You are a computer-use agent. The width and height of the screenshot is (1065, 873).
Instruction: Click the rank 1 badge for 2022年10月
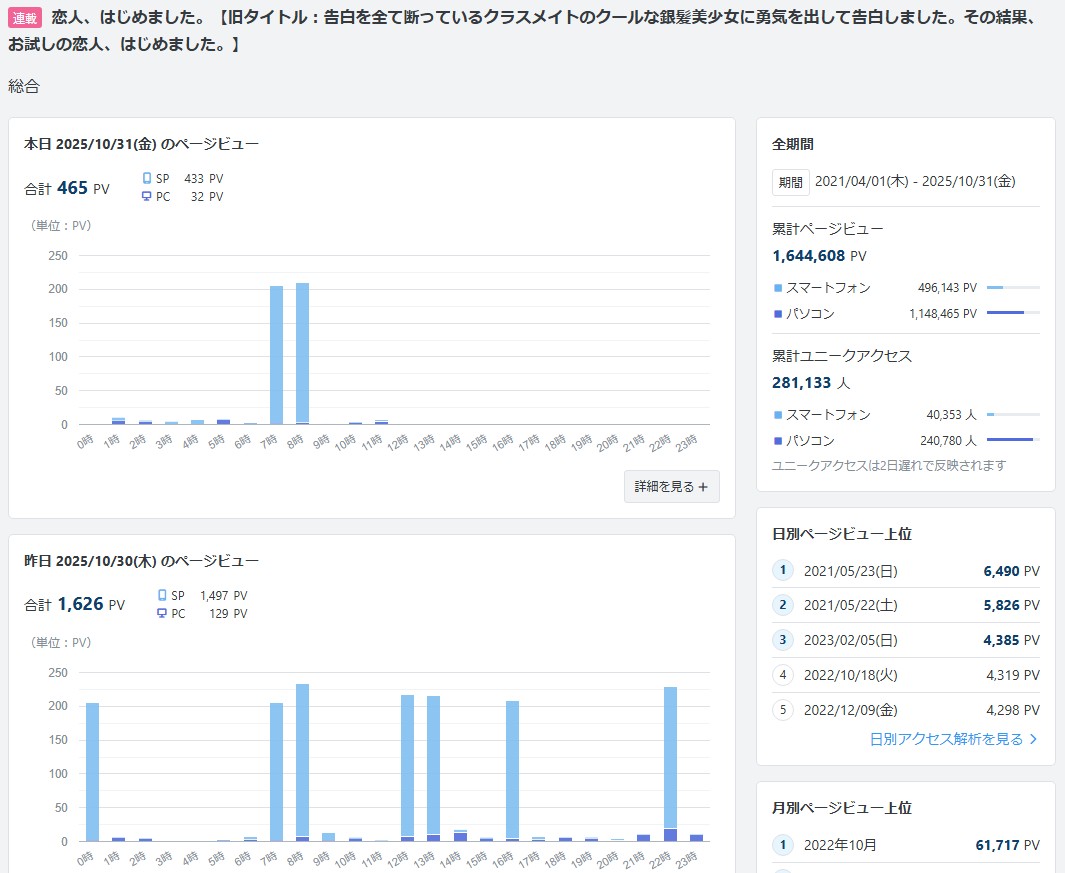783,844
